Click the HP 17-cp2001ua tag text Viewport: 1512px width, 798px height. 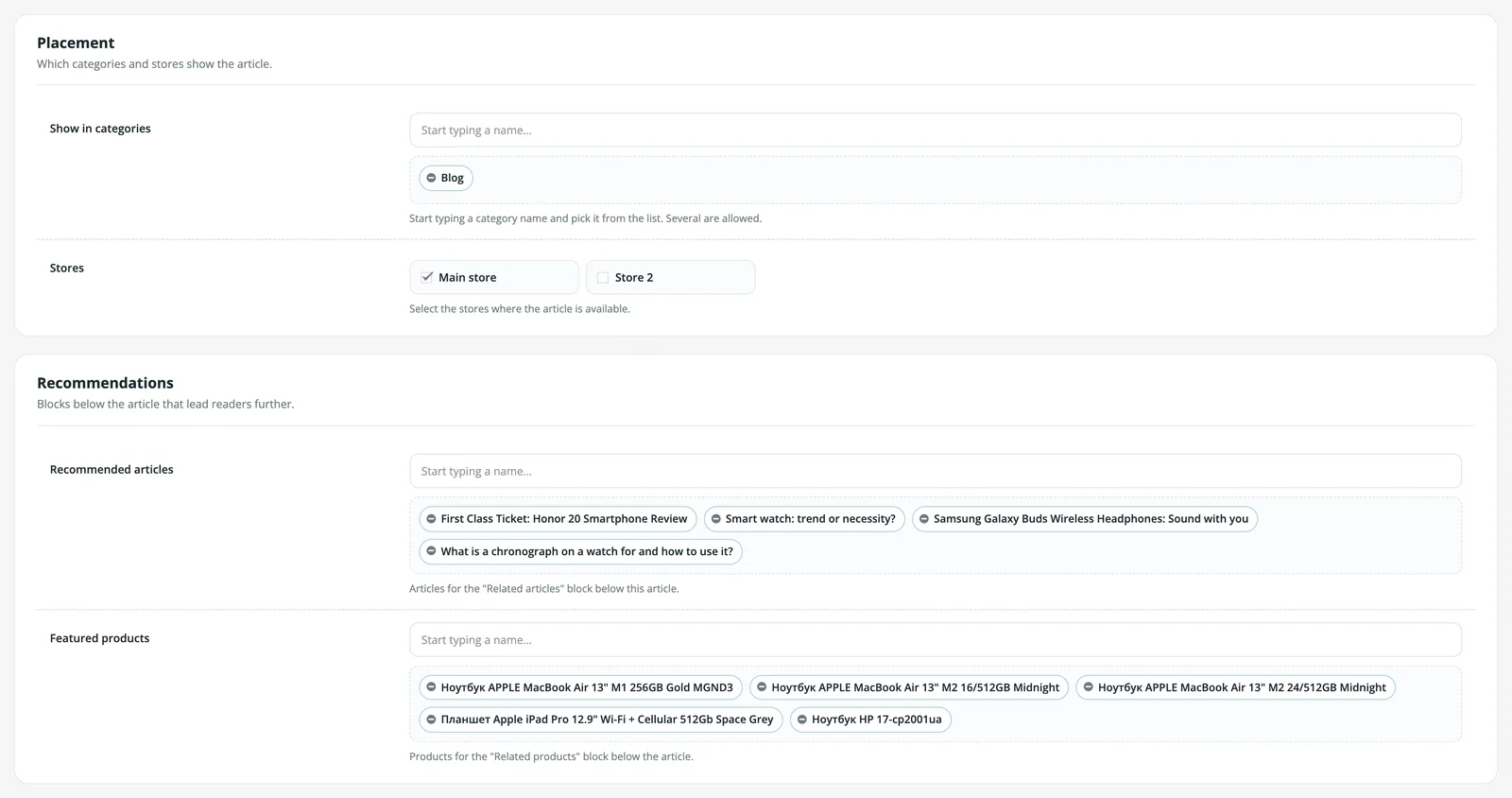(877, 720)
